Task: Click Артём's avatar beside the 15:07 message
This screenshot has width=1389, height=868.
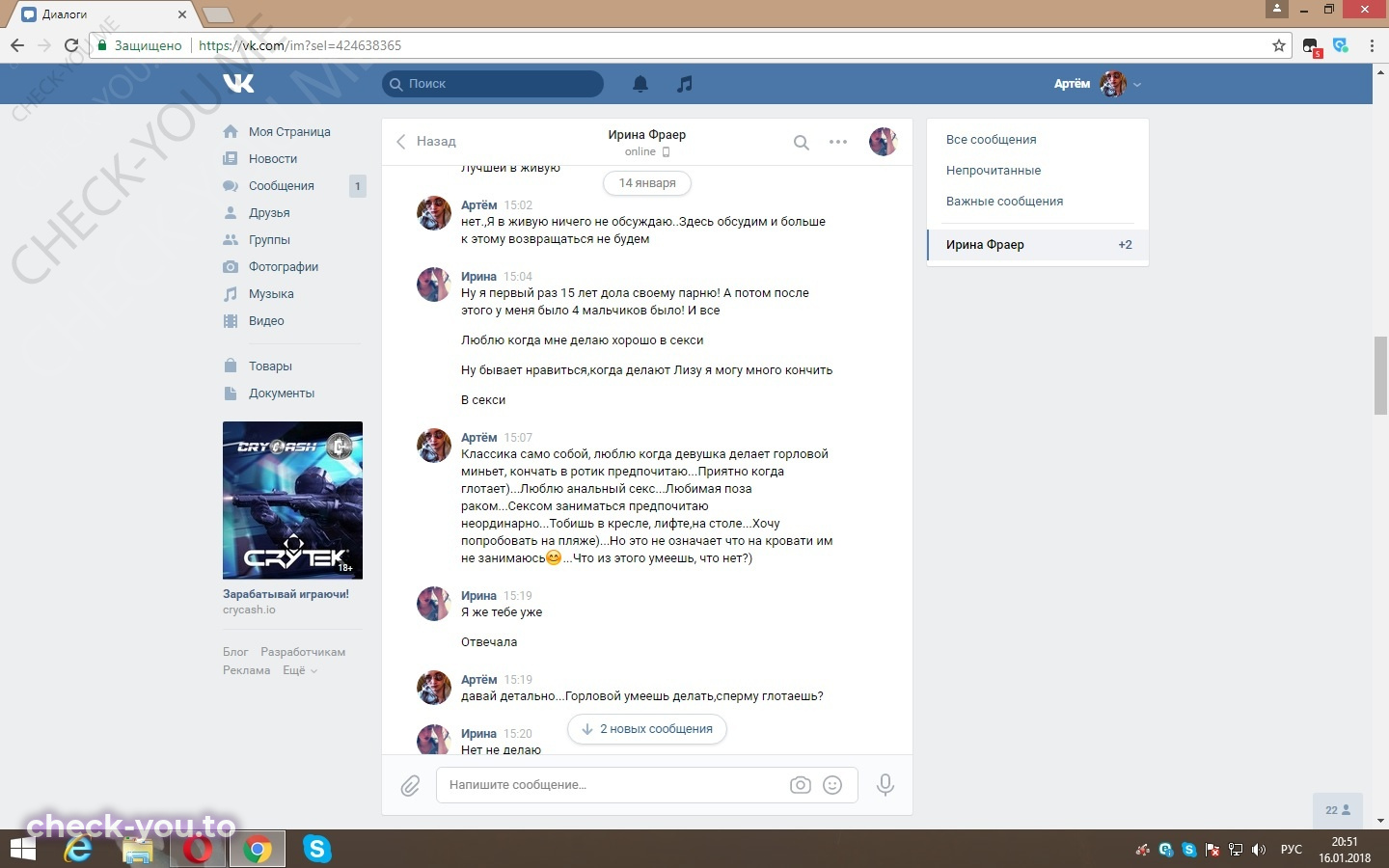Action: click(434, 446)
